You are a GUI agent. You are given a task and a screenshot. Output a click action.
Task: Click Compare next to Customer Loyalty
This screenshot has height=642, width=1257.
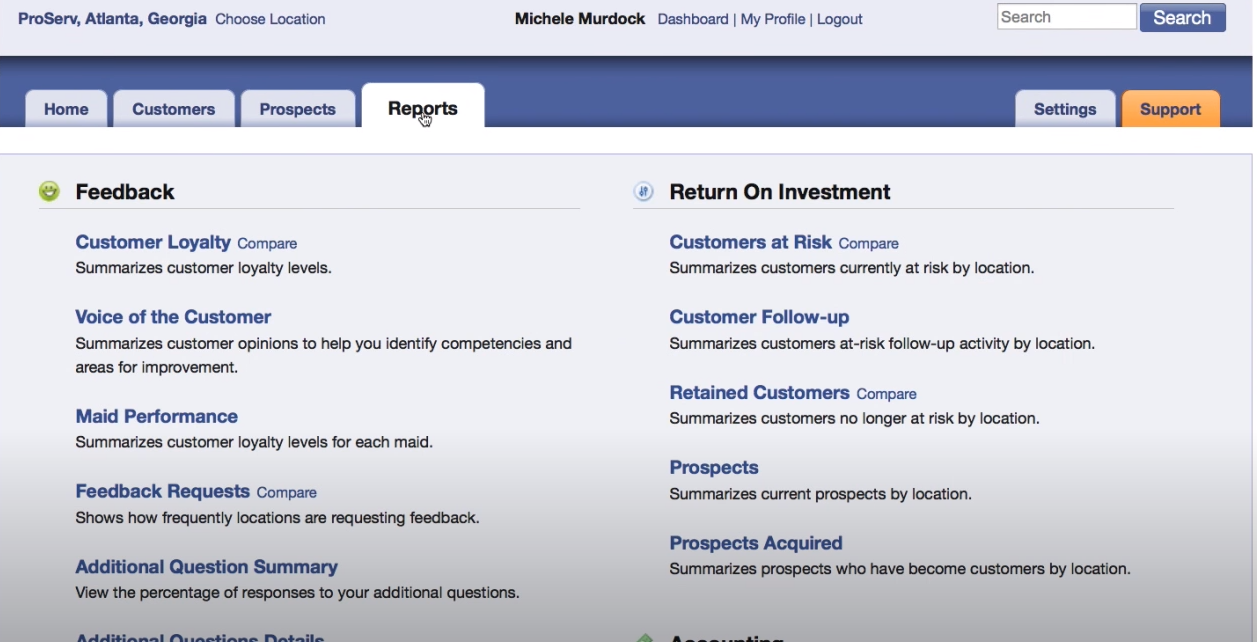point(267,243)
